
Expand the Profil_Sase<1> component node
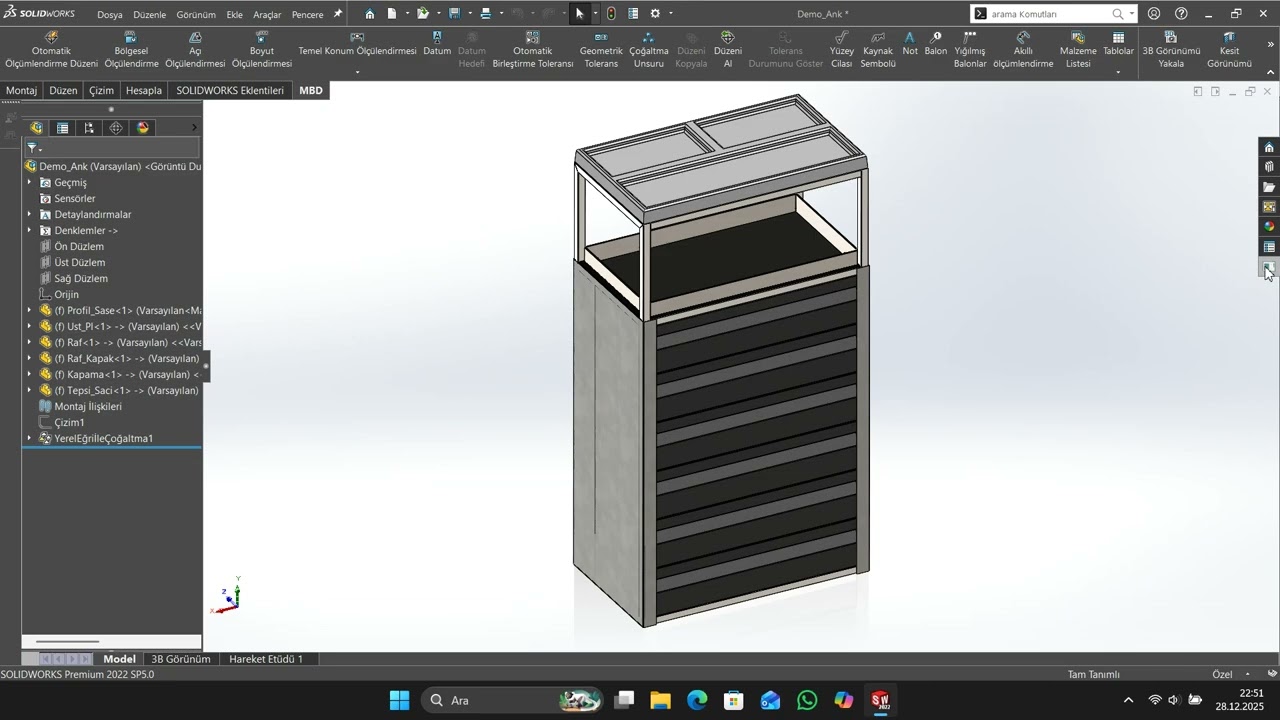tap(29, 310)
